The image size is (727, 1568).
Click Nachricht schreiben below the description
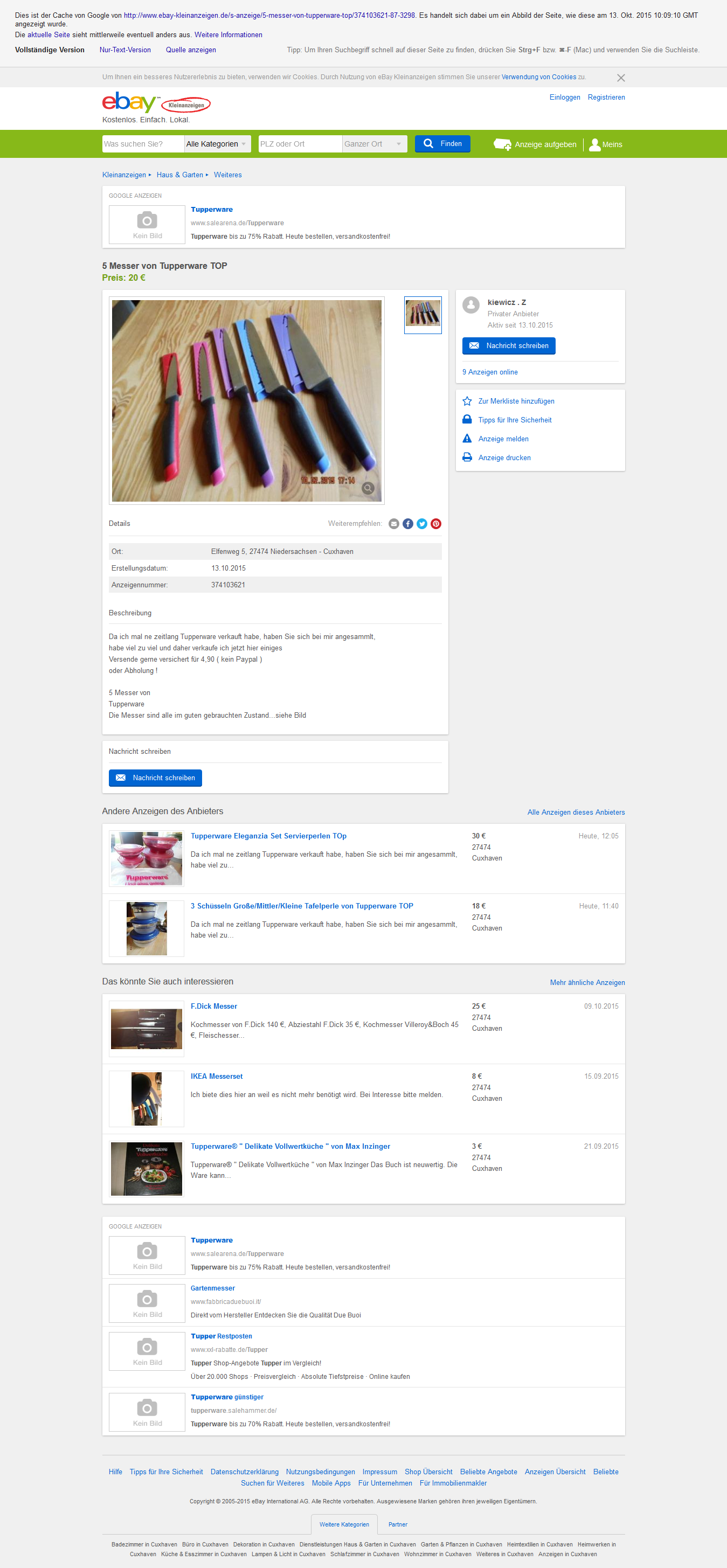click(155, 778)
